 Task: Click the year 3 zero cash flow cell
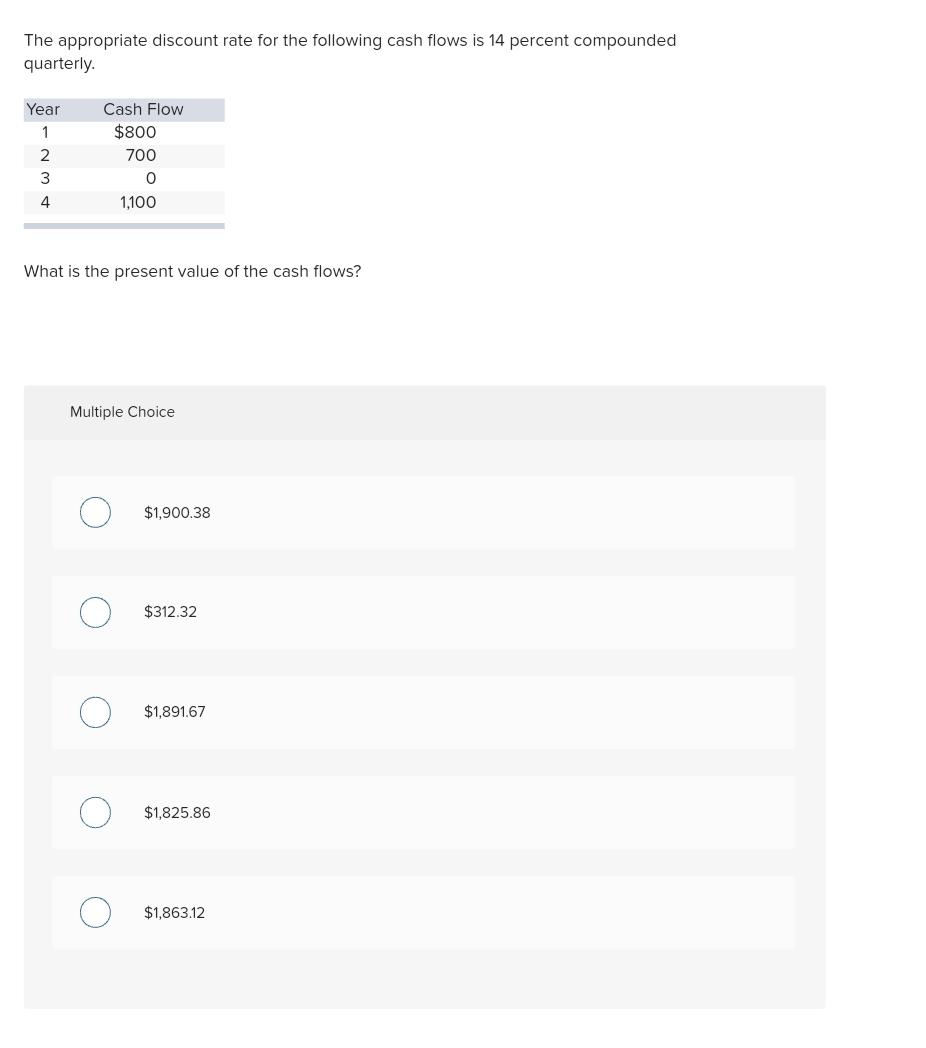[x=150, y=178]
